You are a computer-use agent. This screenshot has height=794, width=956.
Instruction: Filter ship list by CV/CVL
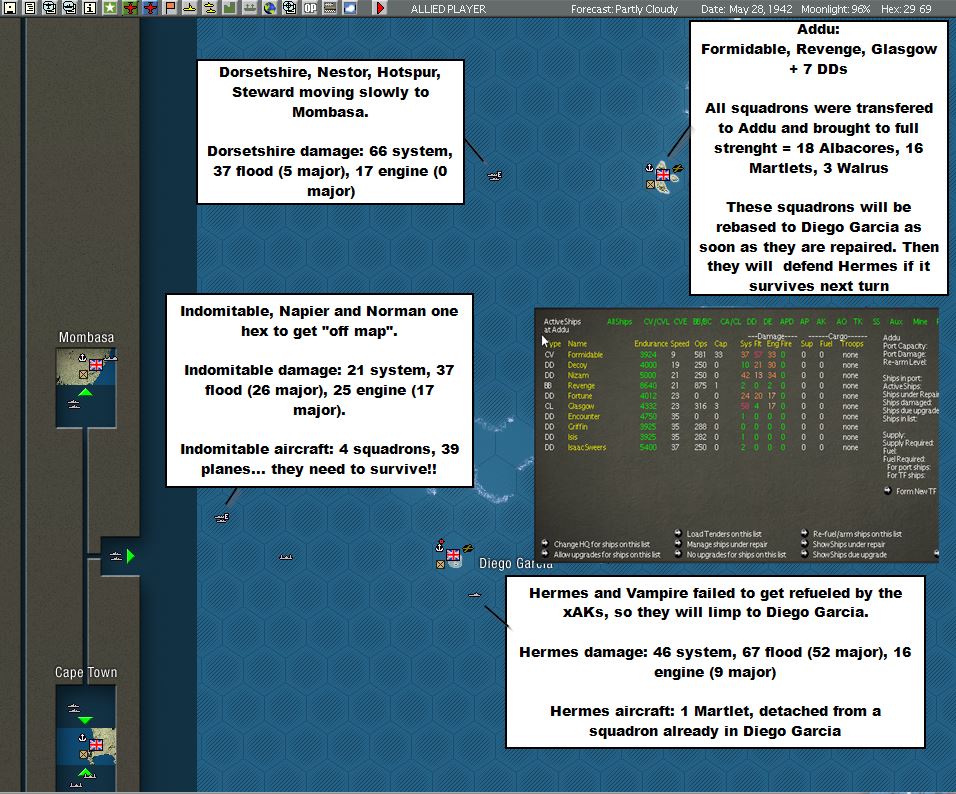pos(656,322)
